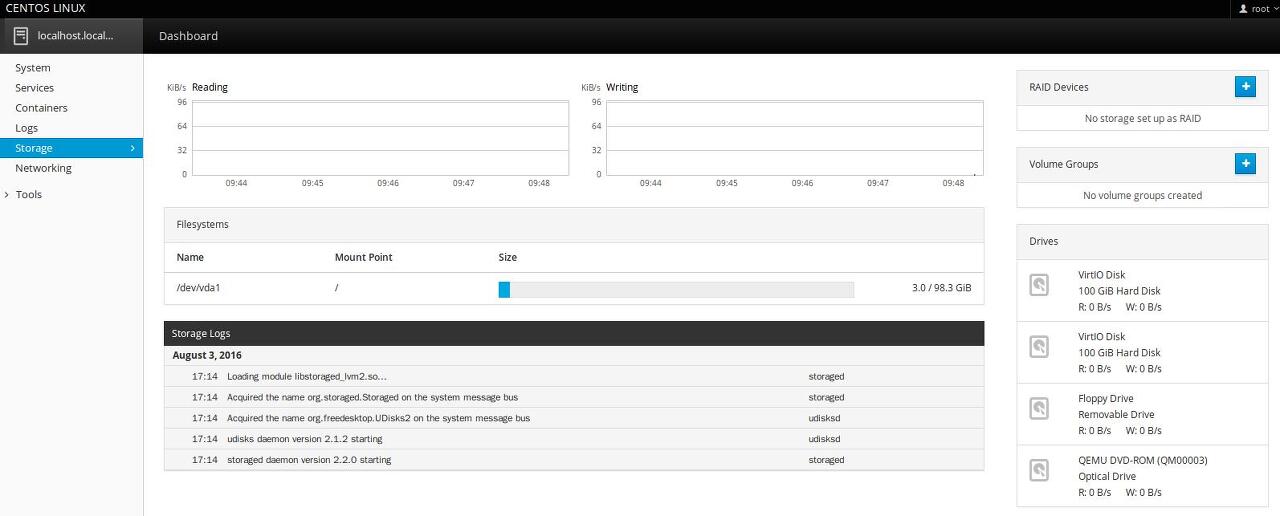
Task: Click the 'August 3, 2016' log date
Action: (x=207, y=356)
